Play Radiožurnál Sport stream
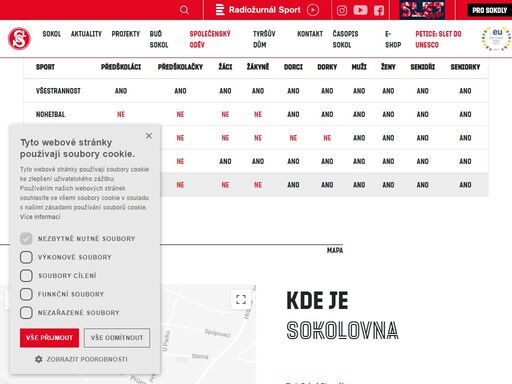Screen dimensions: 512x384 [x=313, y=10]
